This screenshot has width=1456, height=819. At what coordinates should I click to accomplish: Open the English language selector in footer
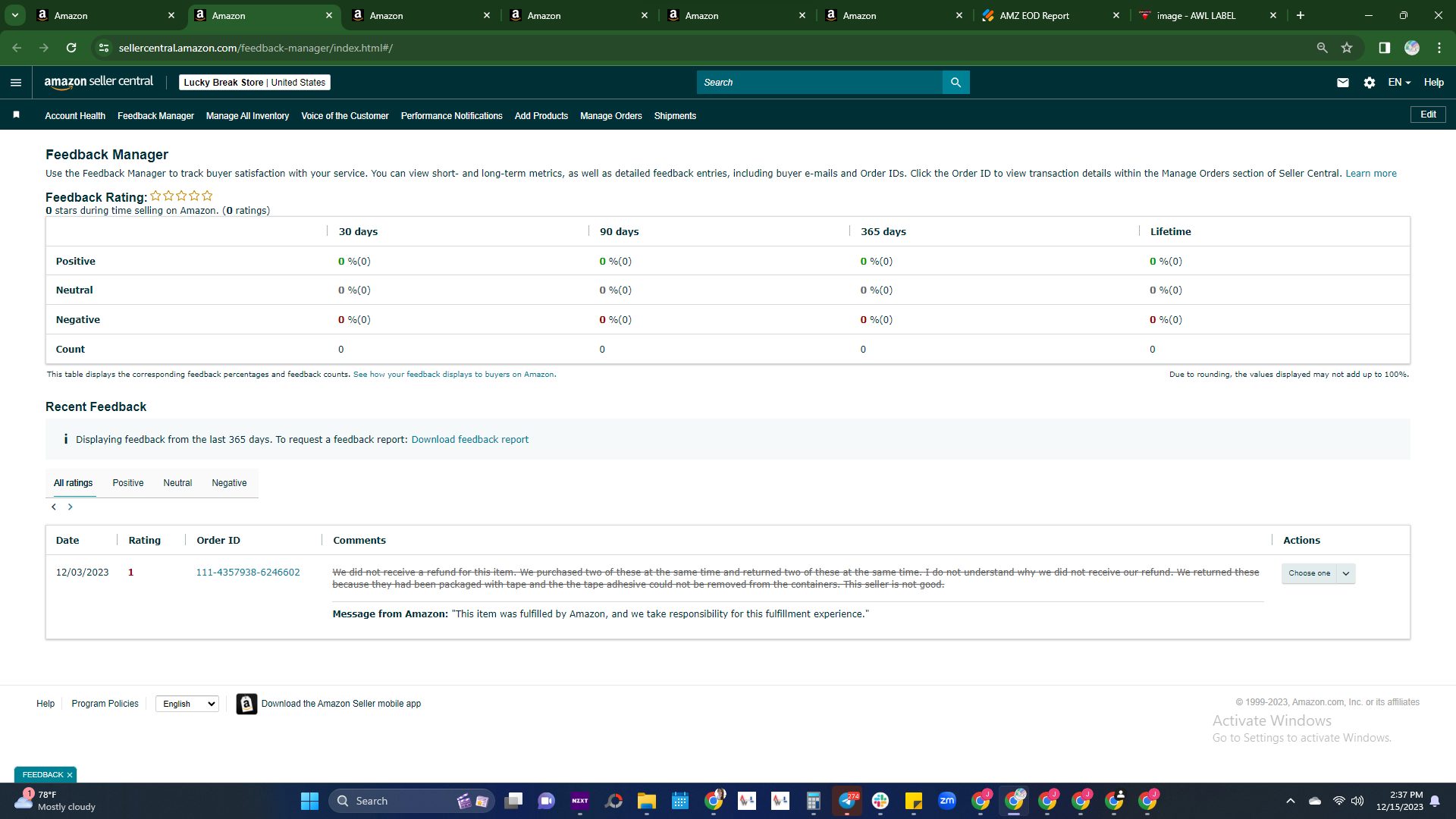tap(187, 704)
